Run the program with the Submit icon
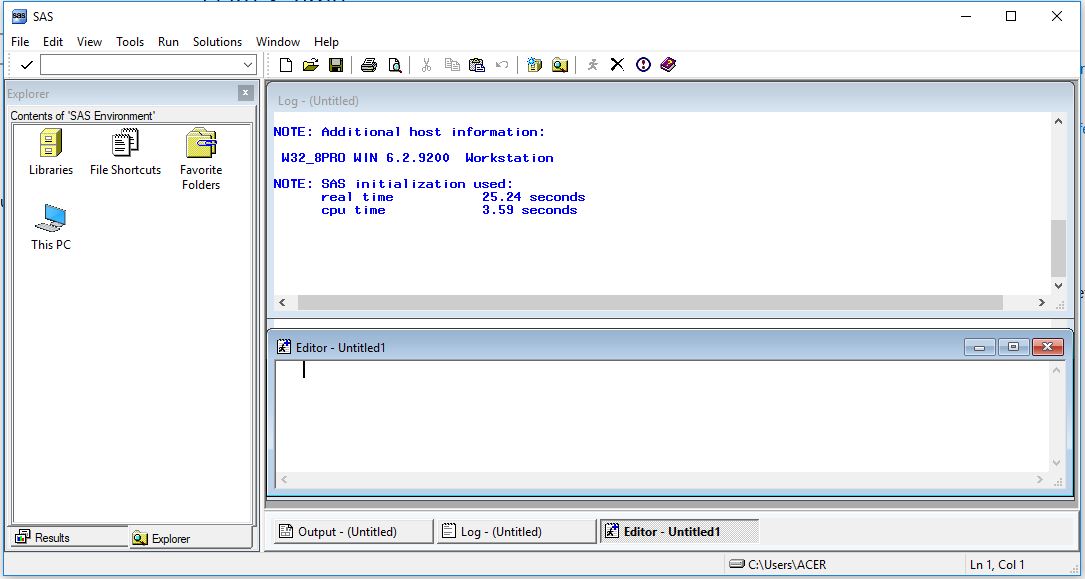Screen dimensions: 1085x579 tap(592, 64)
